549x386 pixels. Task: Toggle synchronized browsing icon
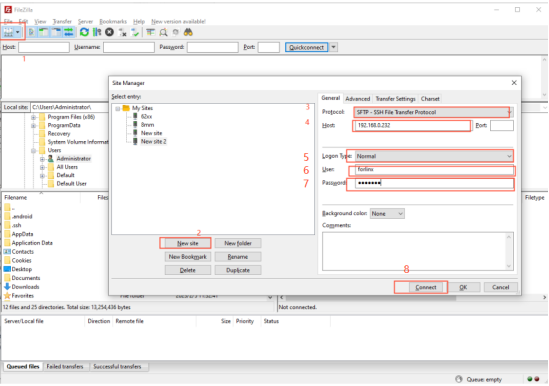[176, 33]
